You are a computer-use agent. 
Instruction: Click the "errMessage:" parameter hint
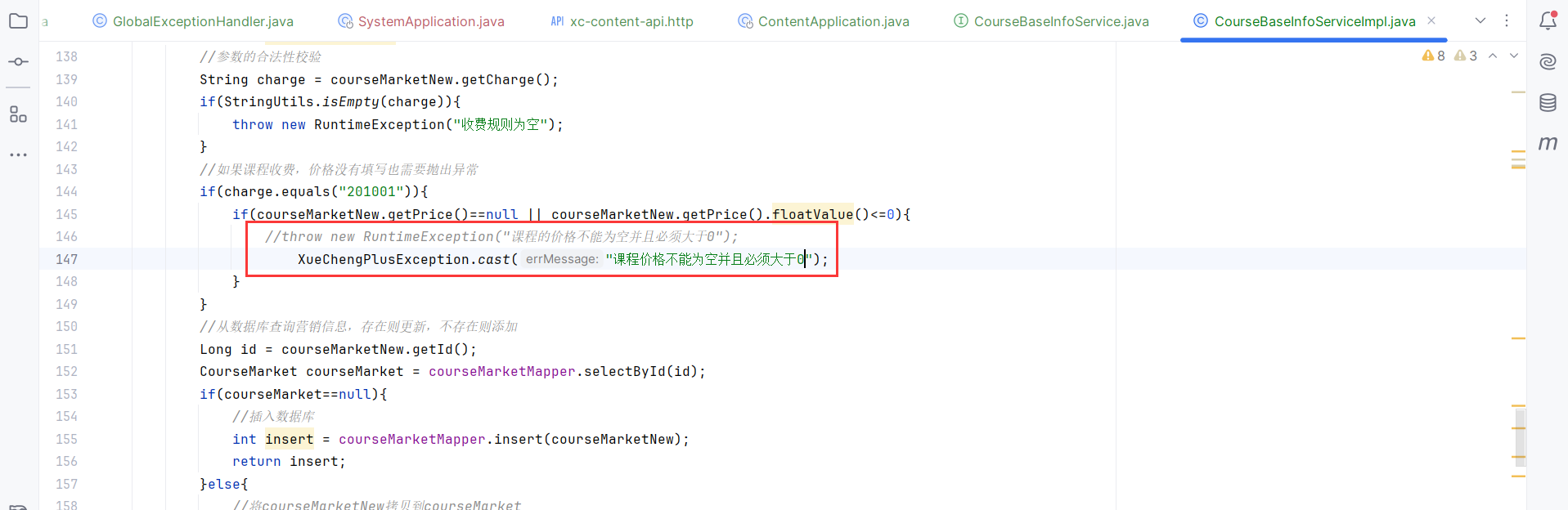point(562,259)
